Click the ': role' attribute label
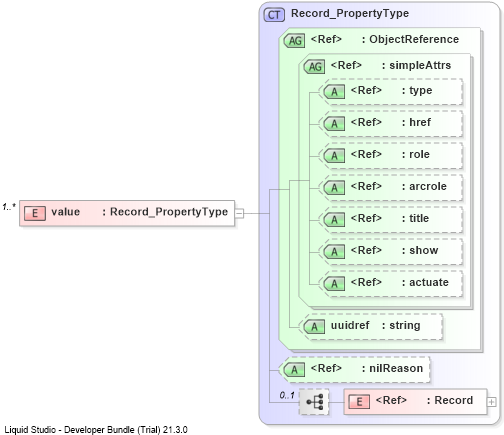This screenshot has height=435, width=504. pos(415,154)
